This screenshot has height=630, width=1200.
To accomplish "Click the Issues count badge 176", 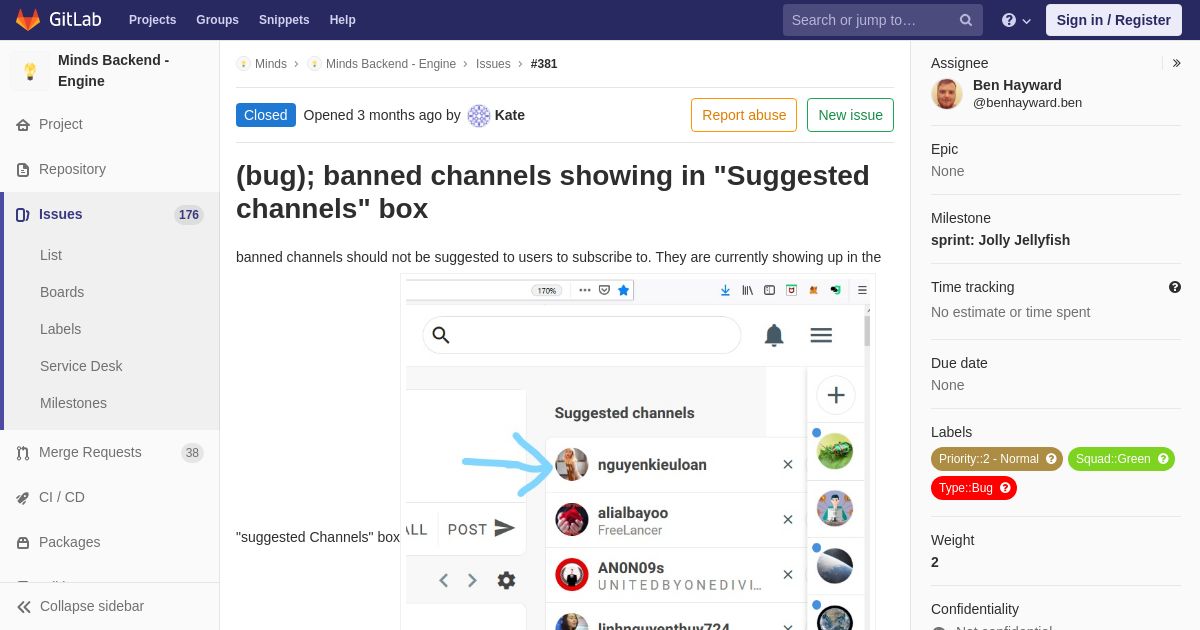I will tap(188, 214).
